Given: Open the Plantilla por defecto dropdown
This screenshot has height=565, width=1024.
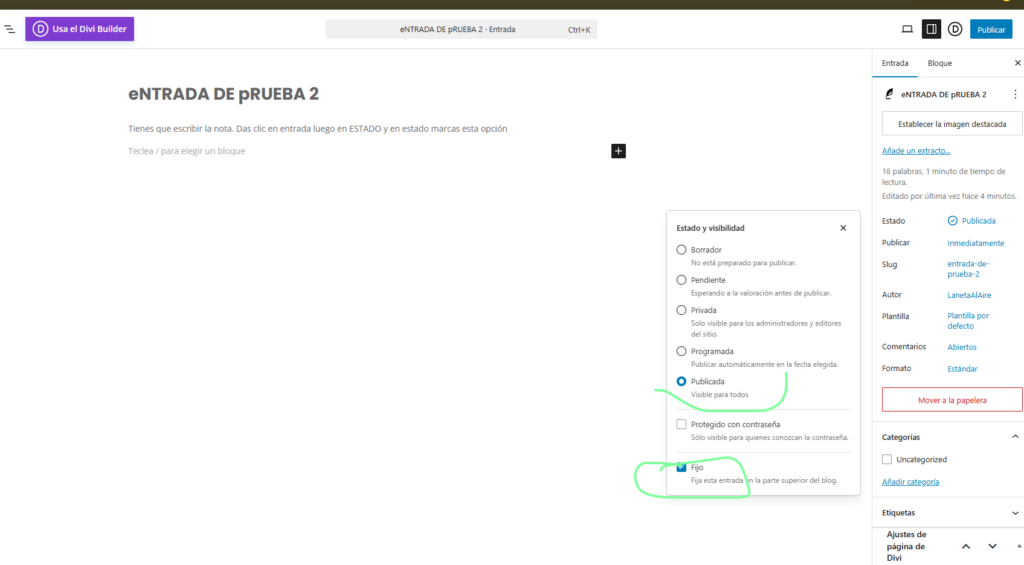Looking at the screenshot, I should [x=967, y=321].
